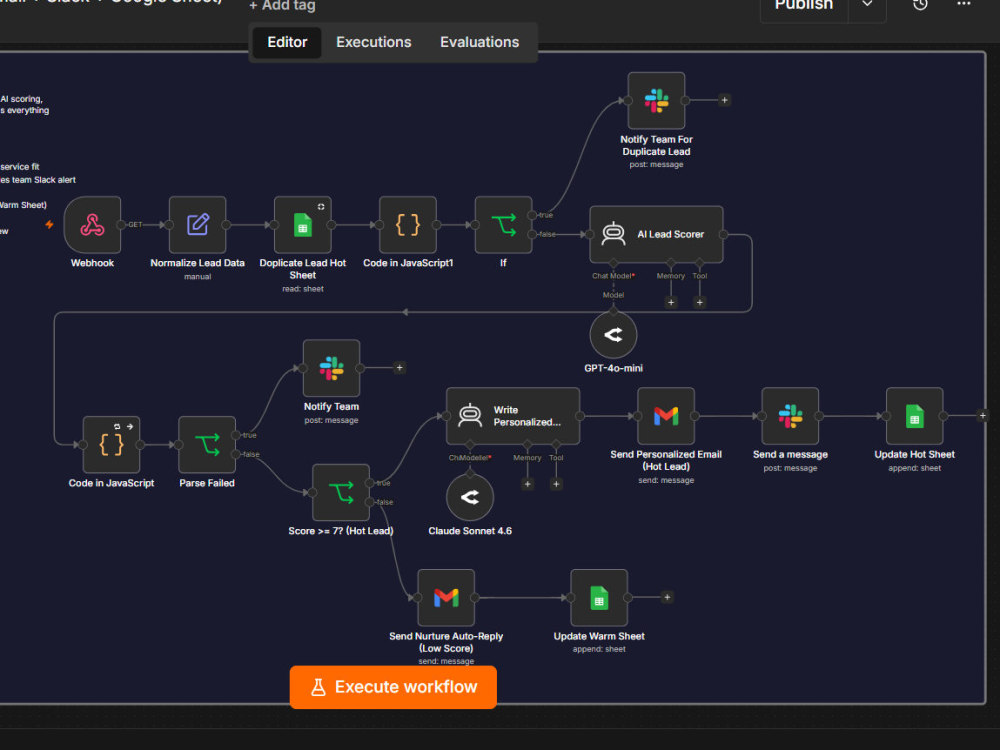This screenshot has width=1000, height=750.
Task: Open the AI Lead Scorer agent node
Action: pos(656,234)
